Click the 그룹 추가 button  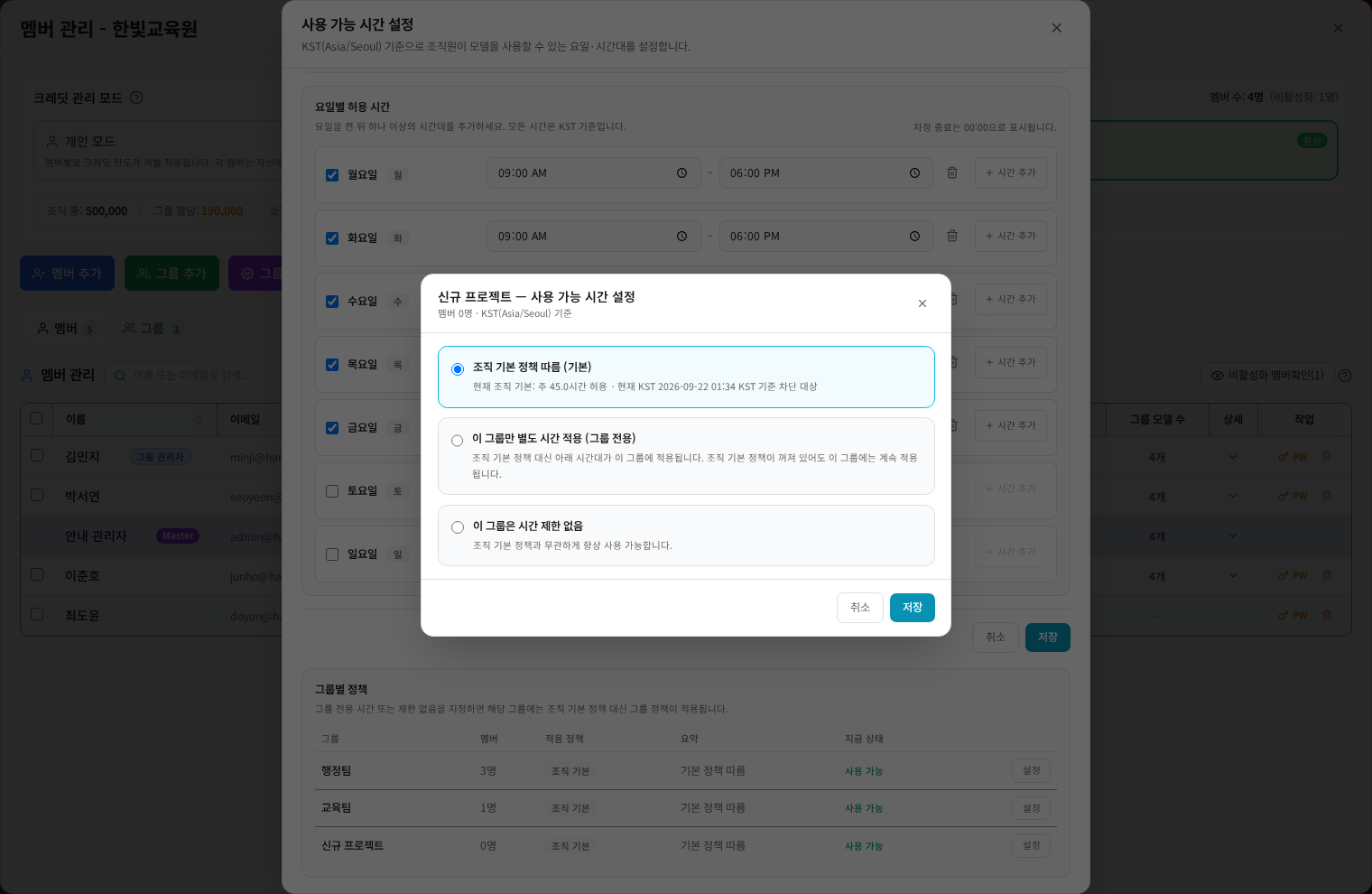(171, 274)
